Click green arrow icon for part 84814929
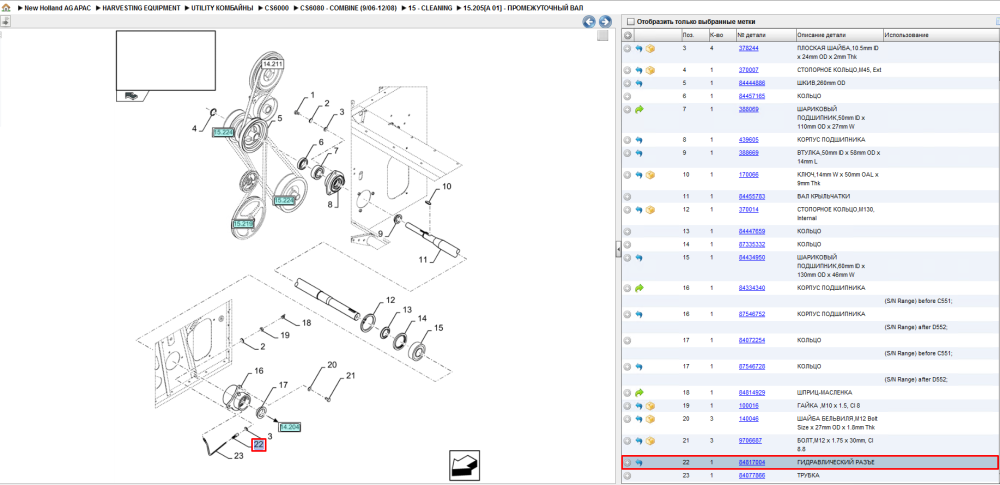 [x=639, y=392]
